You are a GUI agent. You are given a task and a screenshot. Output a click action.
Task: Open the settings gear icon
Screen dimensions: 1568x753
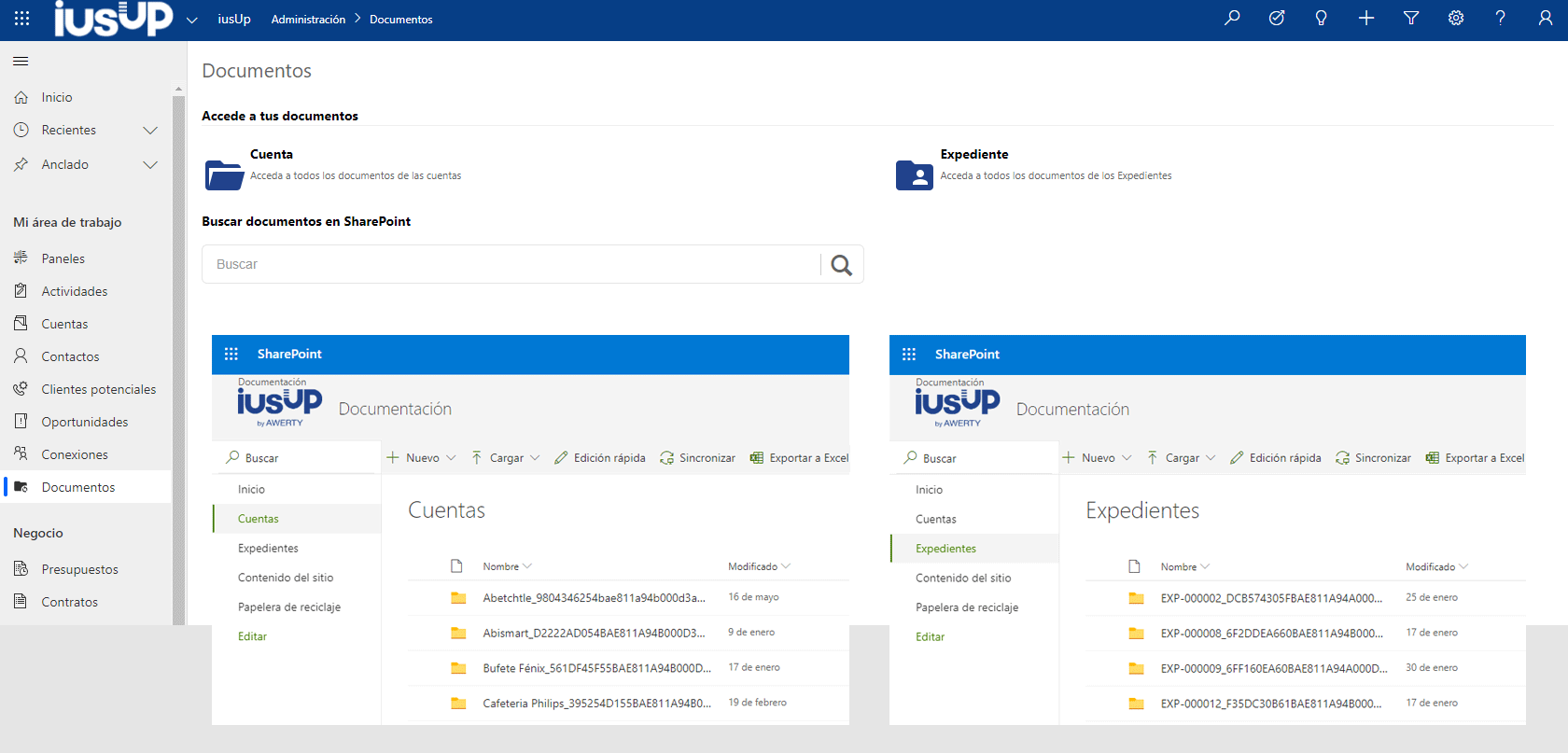point(1456,18)
